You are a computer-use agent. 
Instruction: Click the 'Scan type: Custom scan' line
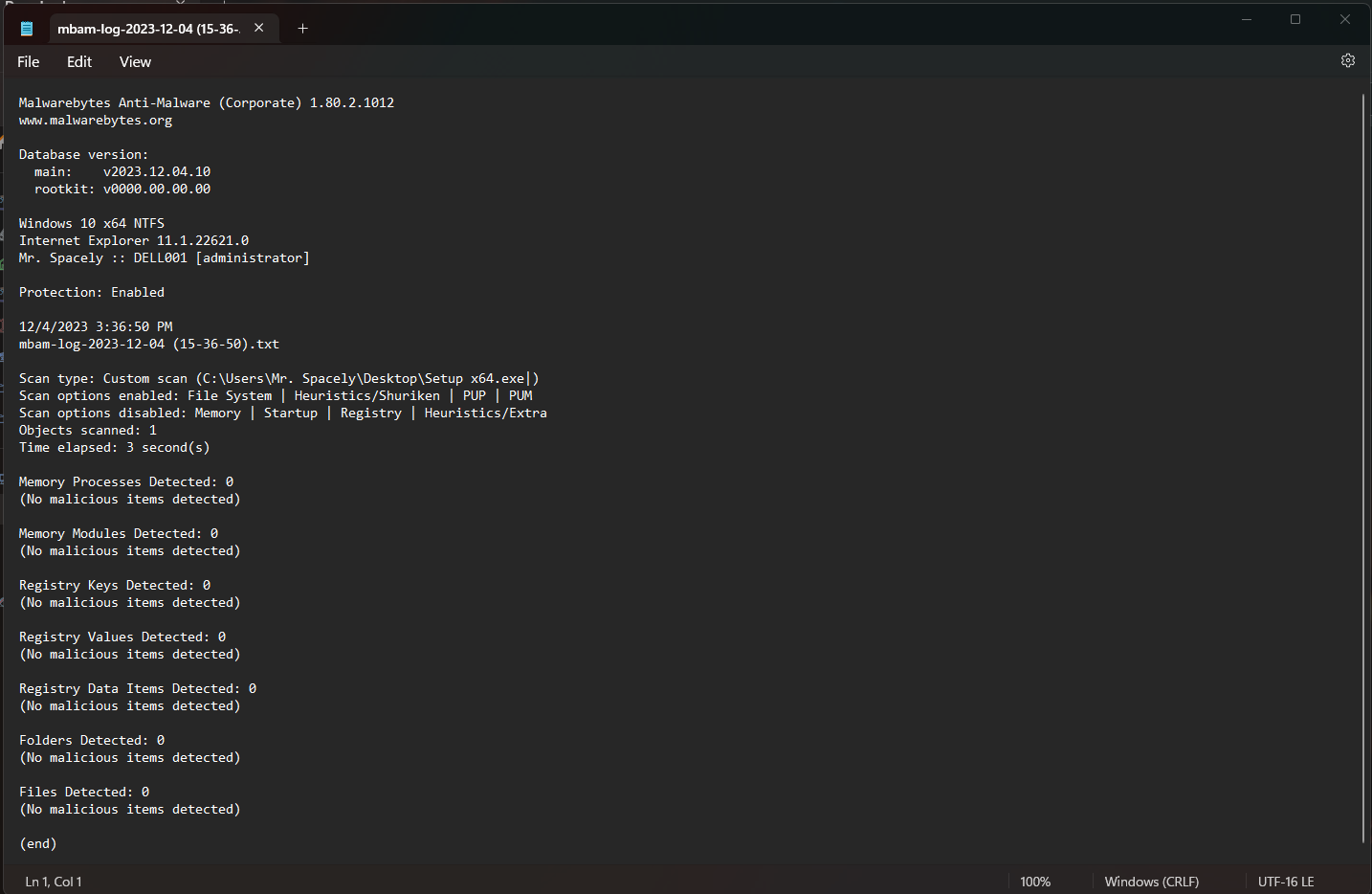[x=278, y=378]
